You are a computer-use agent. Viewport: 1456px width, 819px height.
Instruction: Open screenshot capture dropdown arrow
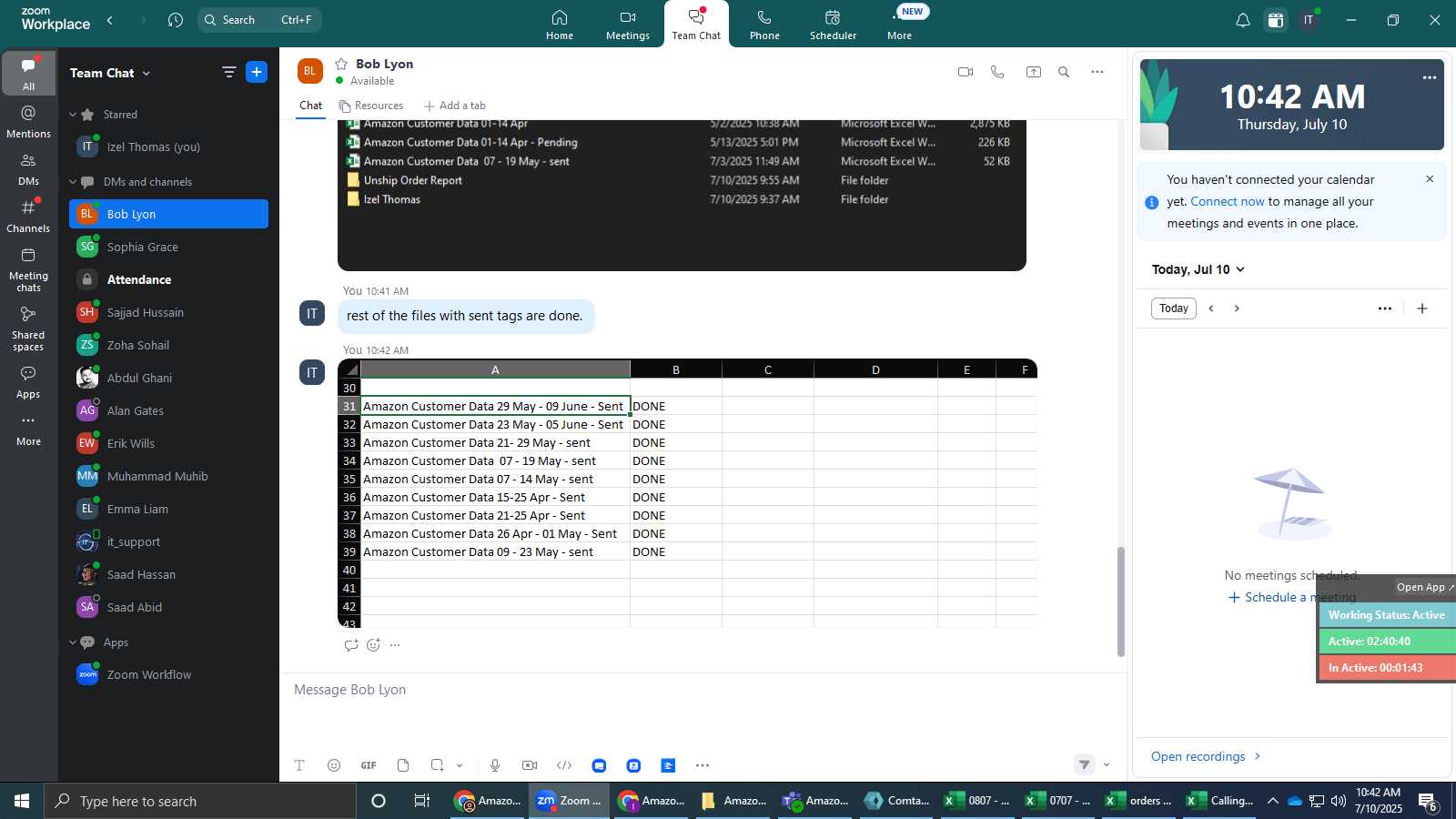pos(460,765)
